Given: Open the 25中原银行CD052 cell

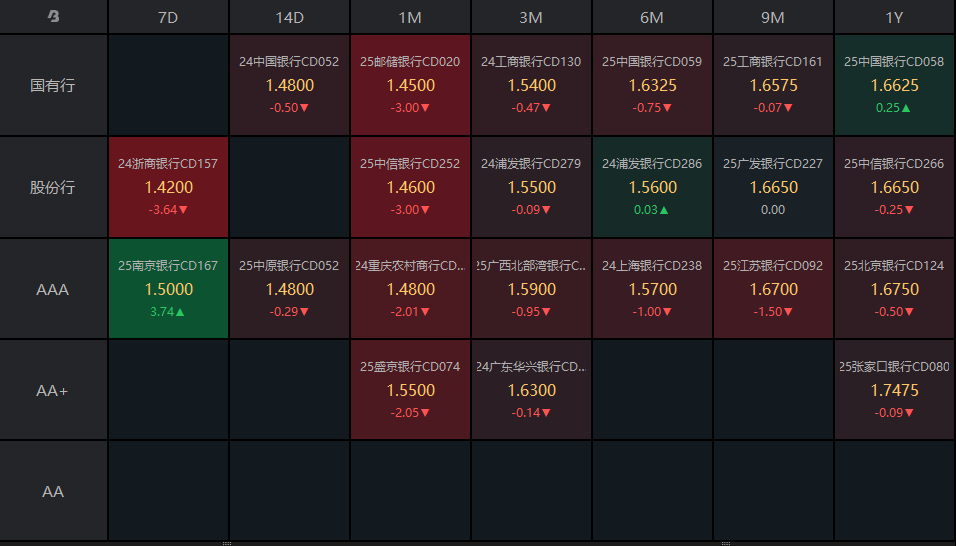Looking at the screenshot, I should (x=290, y=288).
